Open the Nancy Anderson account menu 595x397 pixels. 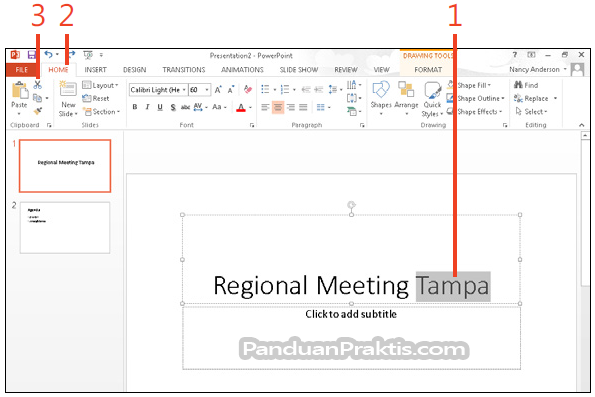(x=538, y=69)
